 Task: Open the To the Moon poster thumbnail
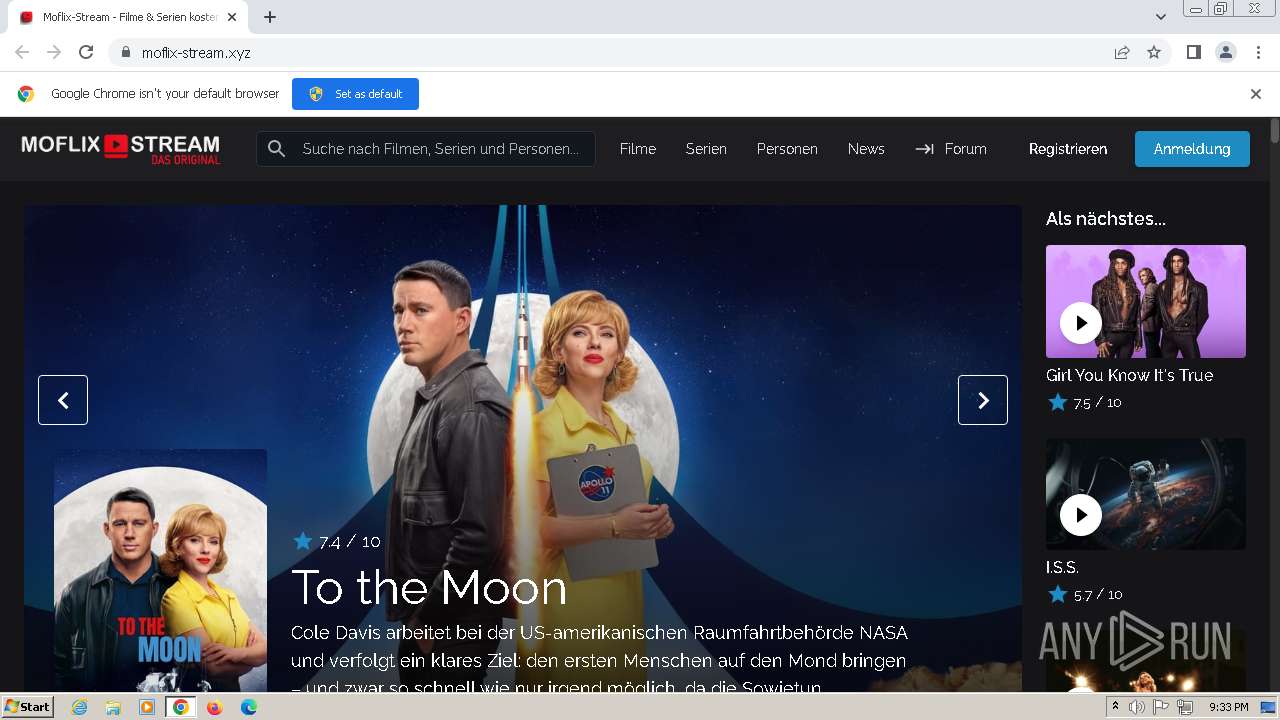tap(160, 570)
